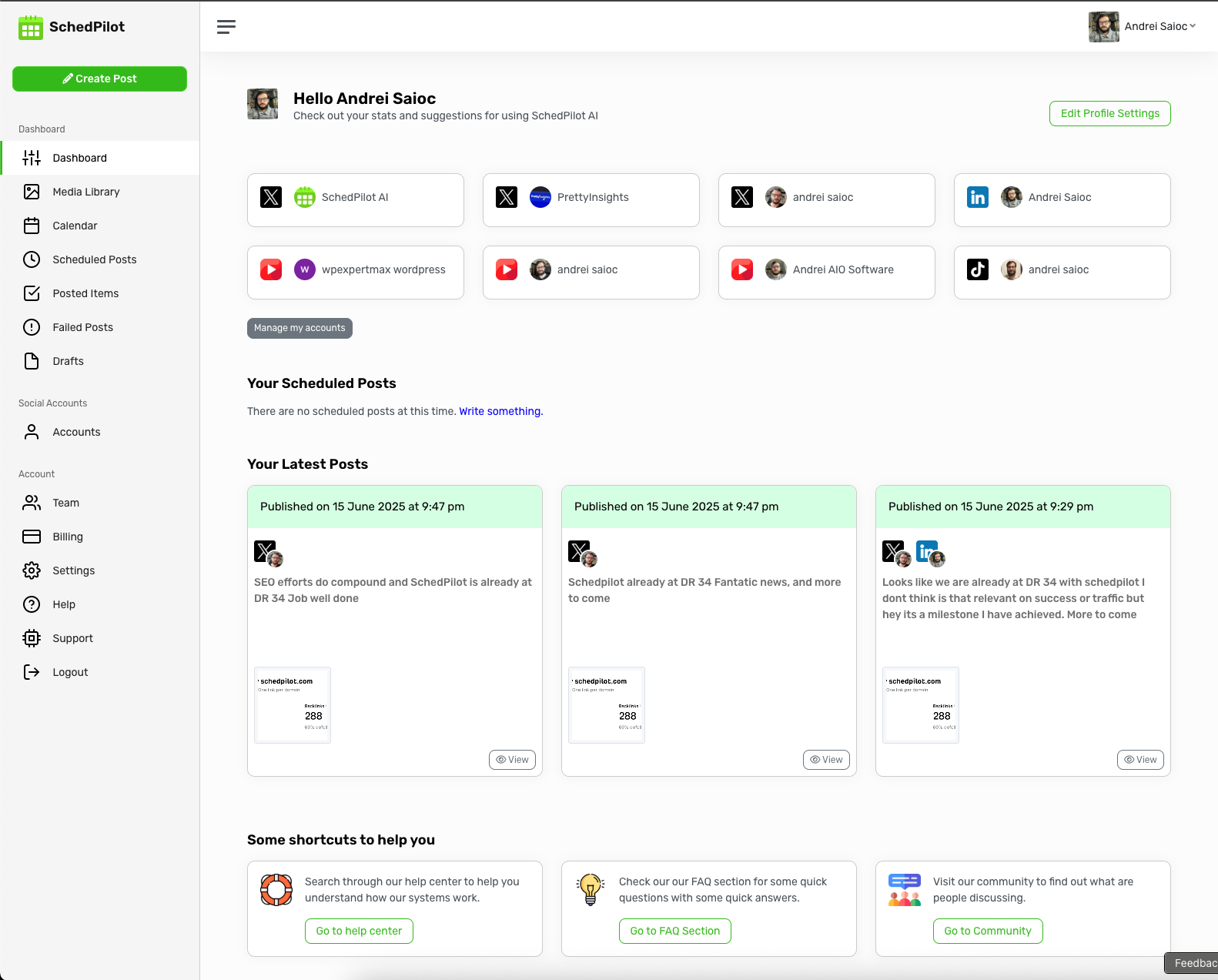Screen dimensions: 1218x980
Task: Click the Billing credit card icon
Action: (32, 537)
